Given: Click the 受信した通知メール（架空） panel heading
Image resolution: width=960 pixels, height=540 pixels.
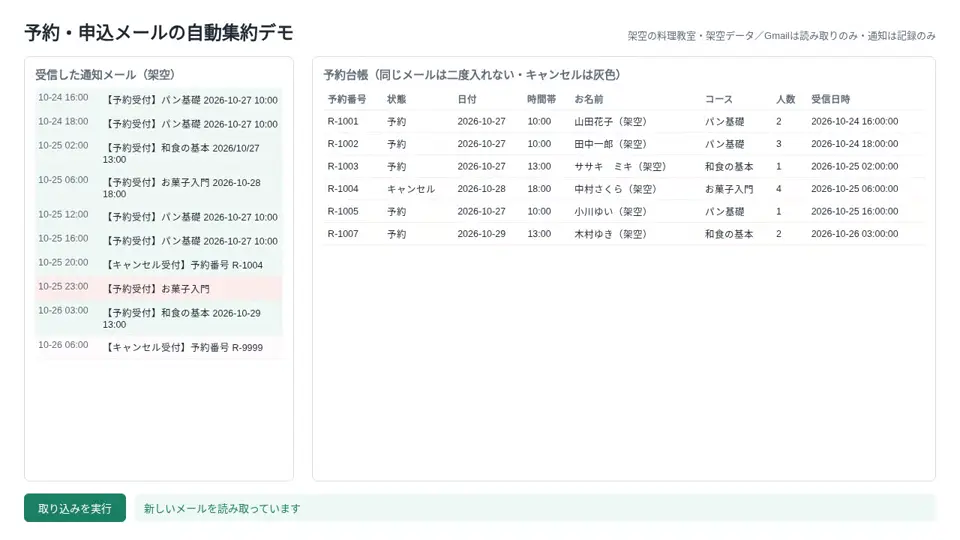Looking at the screenshot, I should [x=108, y=75].
